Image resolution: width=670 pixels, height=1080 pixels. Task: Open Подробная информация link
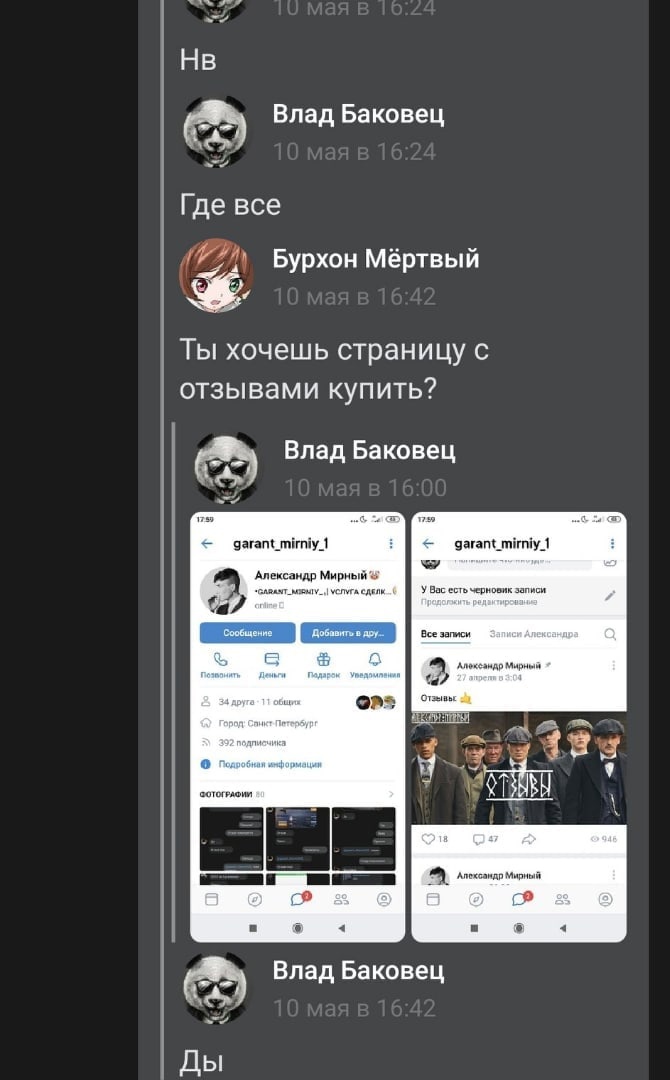coord(270,764)
